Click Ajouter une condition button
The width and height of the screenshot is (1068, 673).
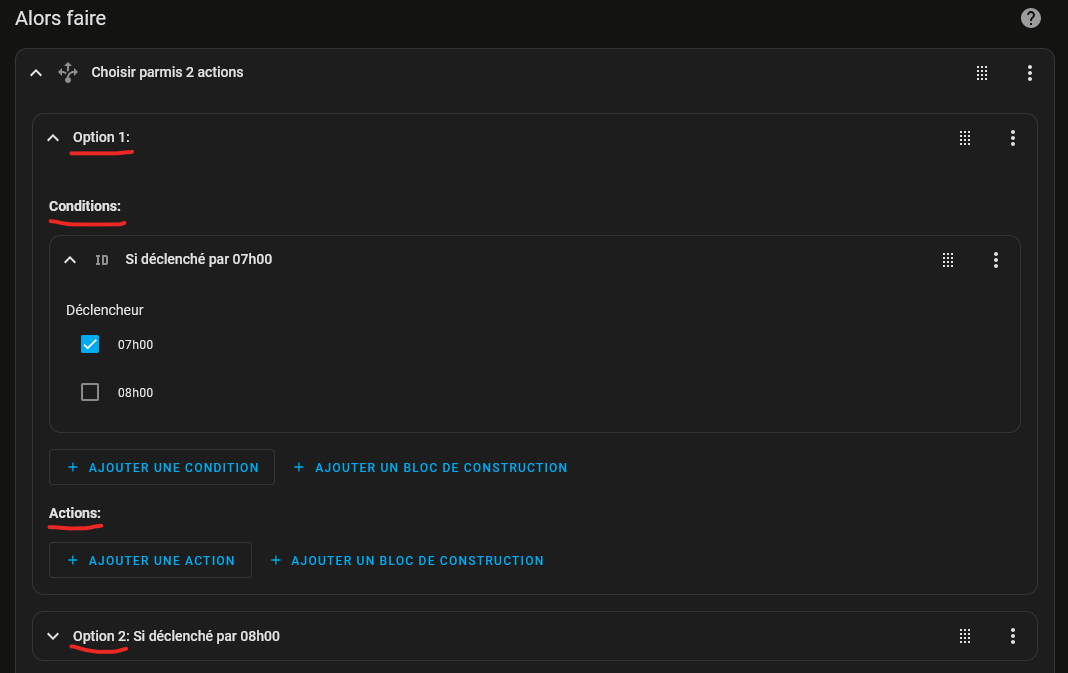pyautogui.click(x=162, y=467)
